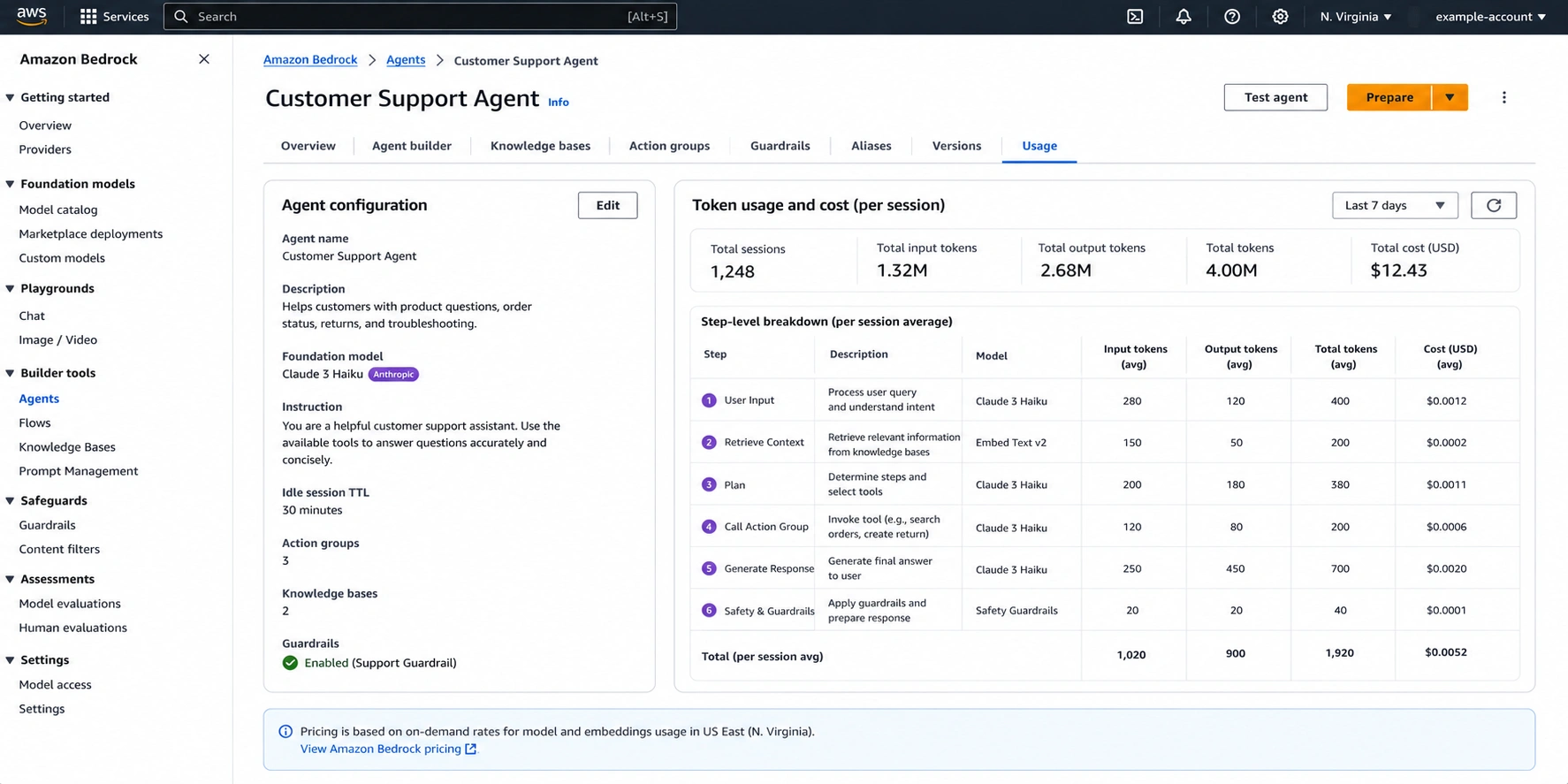1568x784 pixels.
Task: Open Prompt Management in sidebar
Action: tap(79, 471)
